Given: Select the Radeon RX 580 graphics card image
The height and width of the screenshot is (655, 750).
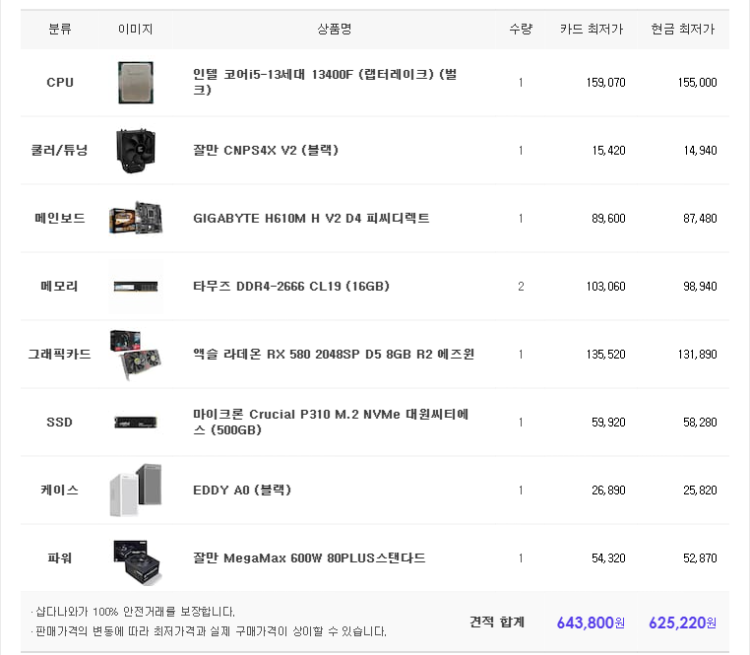Looking at the screenshot, I should click(136, 355).
